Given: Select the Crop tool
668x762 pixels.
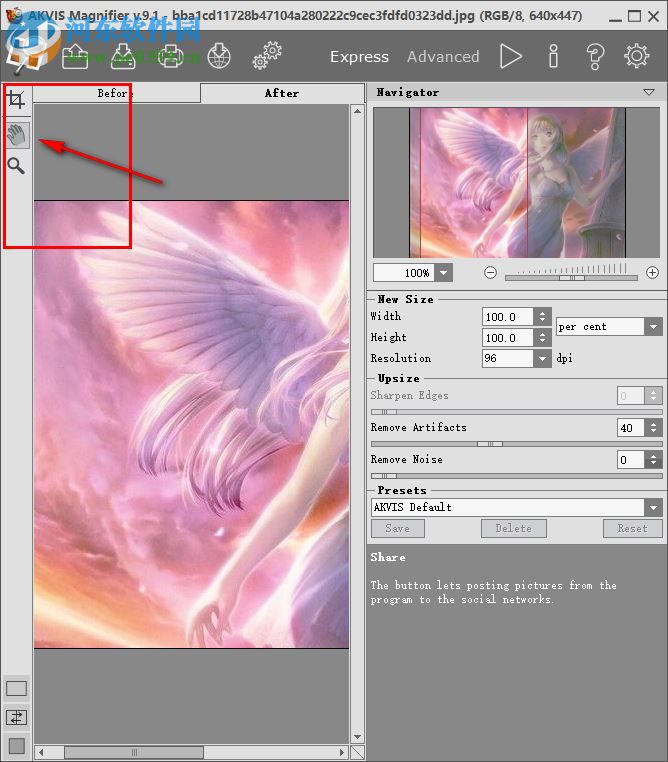Looking at the screenshot, I should 16,100.
